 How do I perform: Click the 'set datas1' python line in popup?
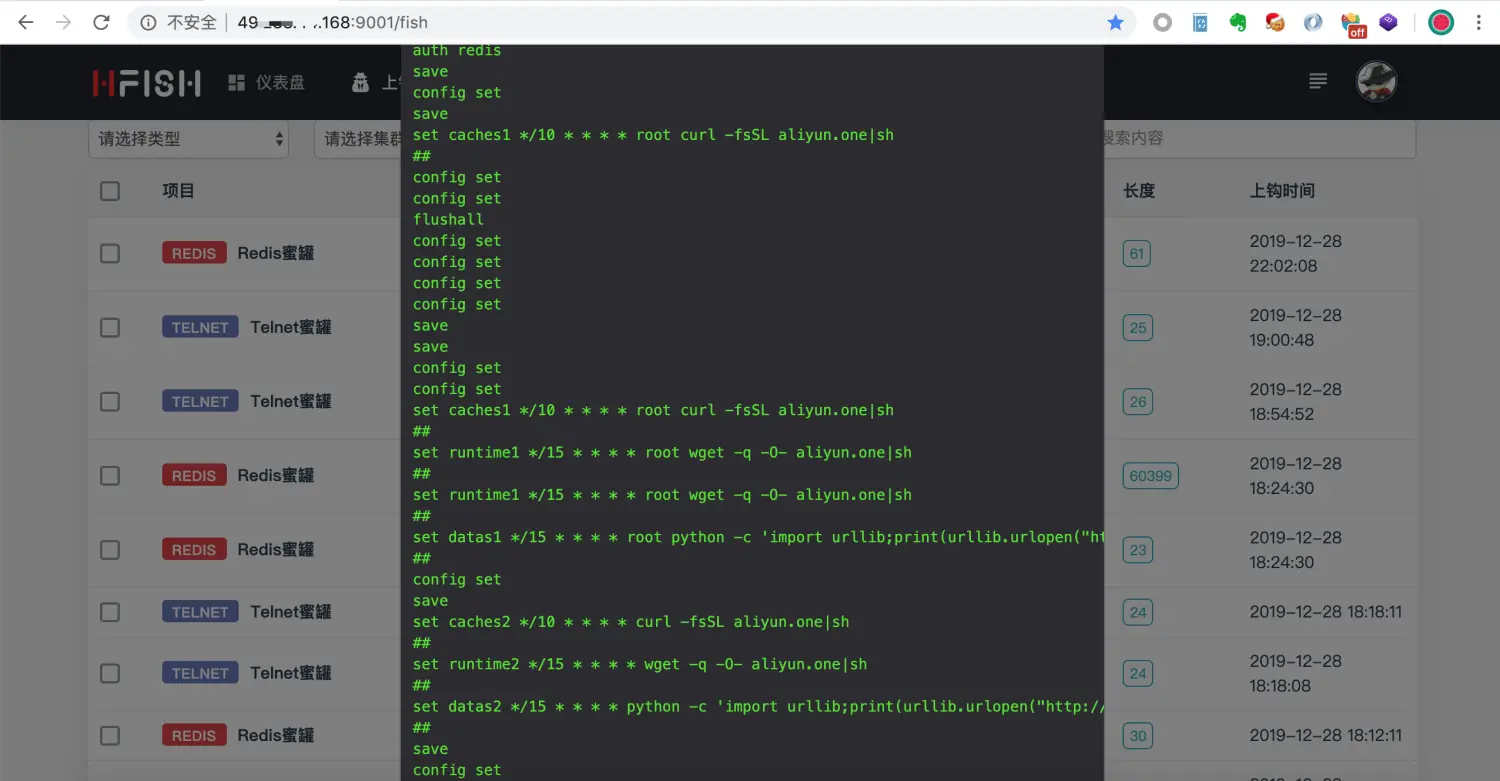(758, 537)
